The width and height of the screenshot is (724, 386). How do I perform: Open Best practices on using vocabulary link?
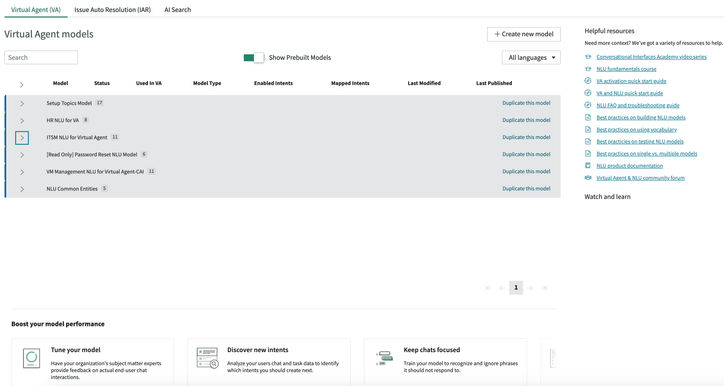click(637, 129)
